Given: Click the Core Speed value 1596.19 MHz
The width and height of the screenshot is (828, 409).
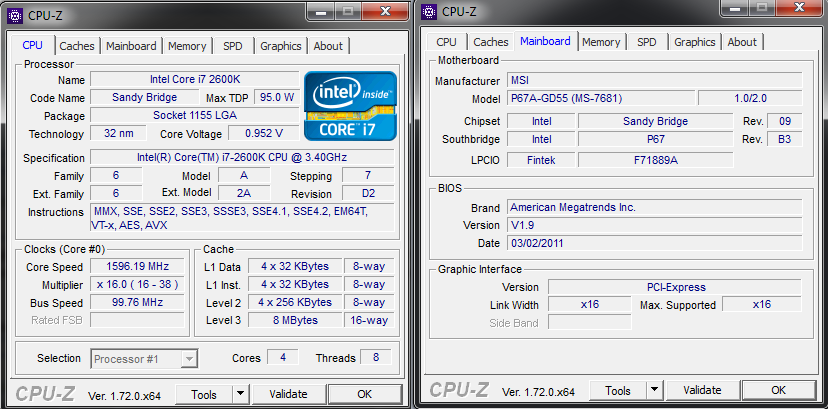Looking at the screenshot, I should pyautogui.click(x=137, y=266).
